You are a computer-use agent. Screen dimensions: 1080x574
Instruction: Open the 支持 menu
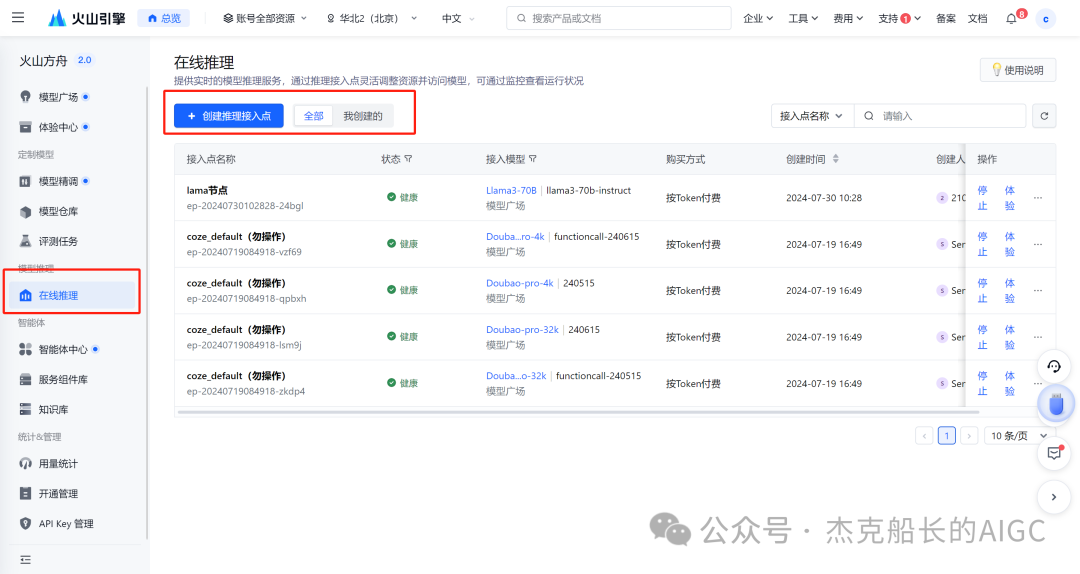point(899,19)
